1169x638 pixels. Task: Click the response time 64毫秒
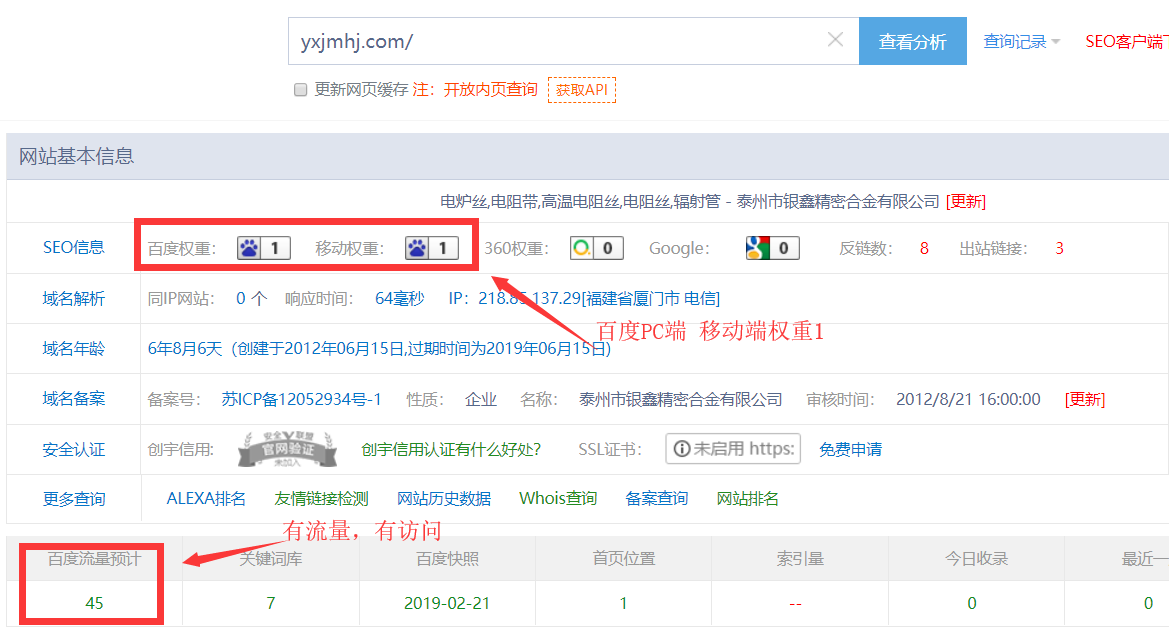click(400, 299)
